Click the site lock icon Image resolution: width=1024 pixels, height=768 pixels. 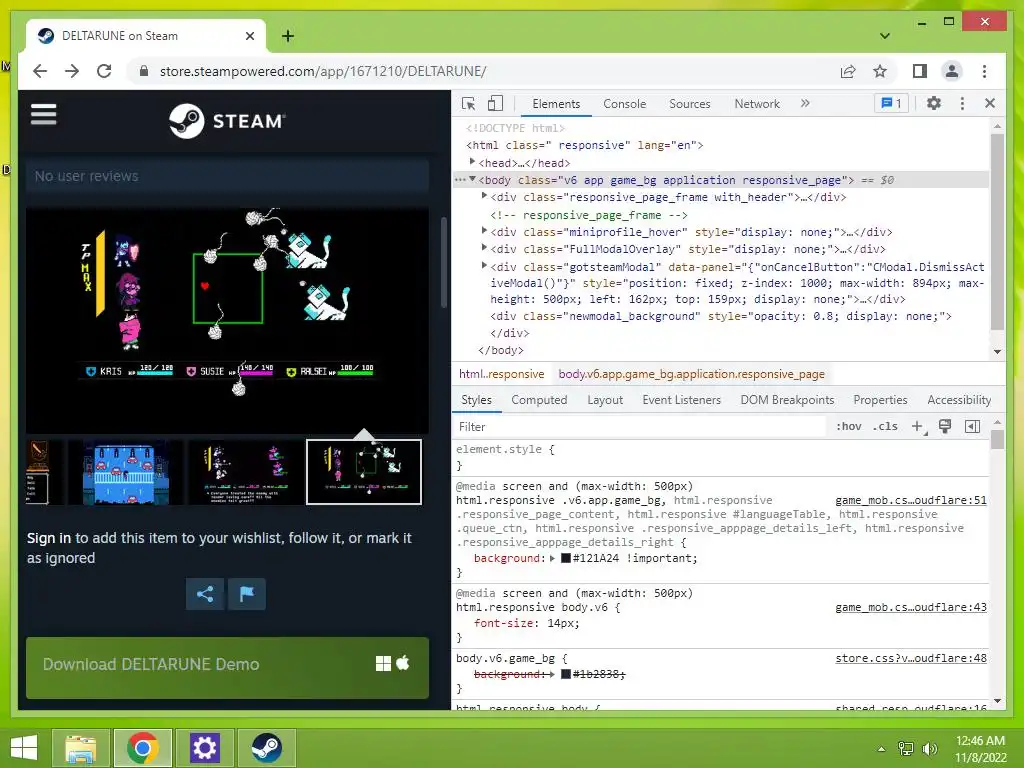point(144,71)
